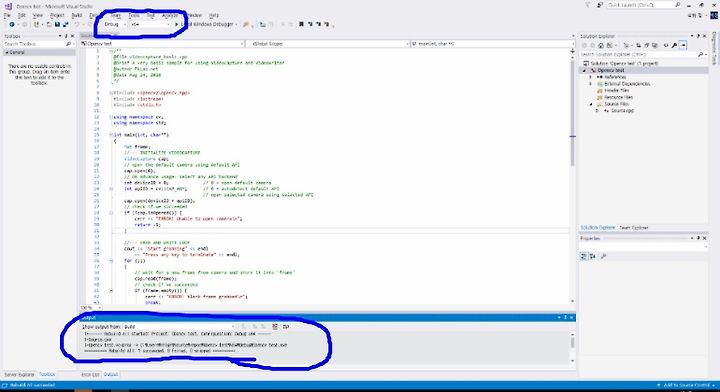Screen dimensions: 720x392
Task: Switch to the Team Explorer tab
Action: click(x=634, y=228)
